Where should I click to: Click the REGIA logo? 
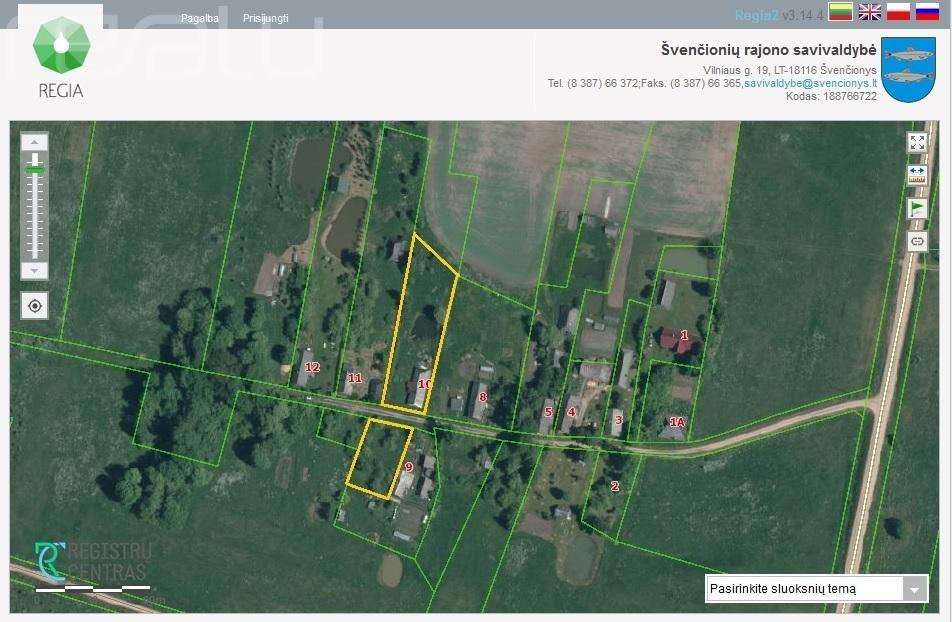(61, 58)
